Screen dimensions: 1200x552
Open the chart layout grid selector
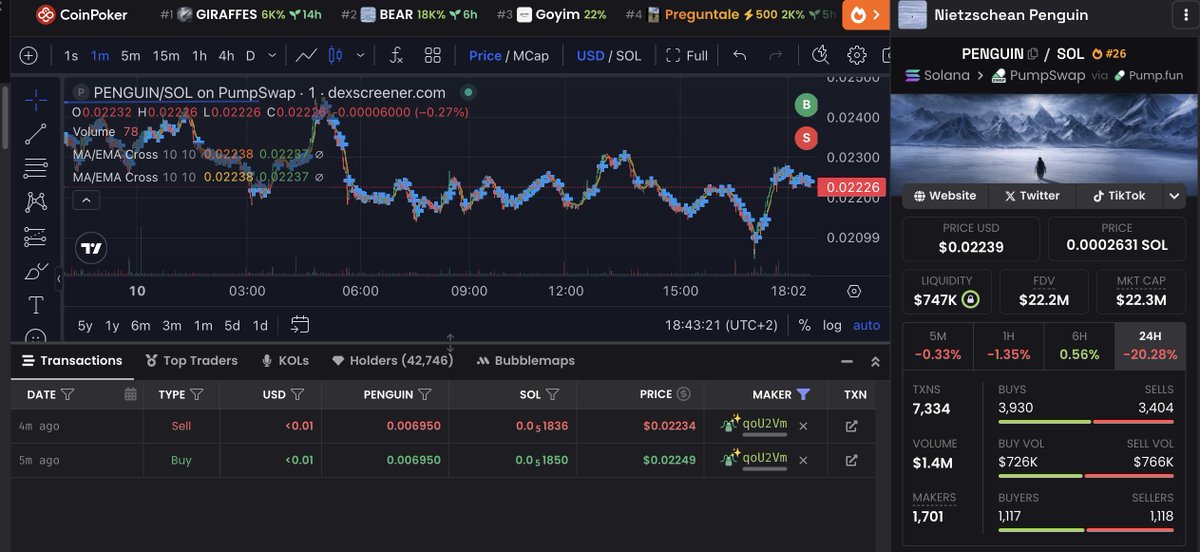432,56
